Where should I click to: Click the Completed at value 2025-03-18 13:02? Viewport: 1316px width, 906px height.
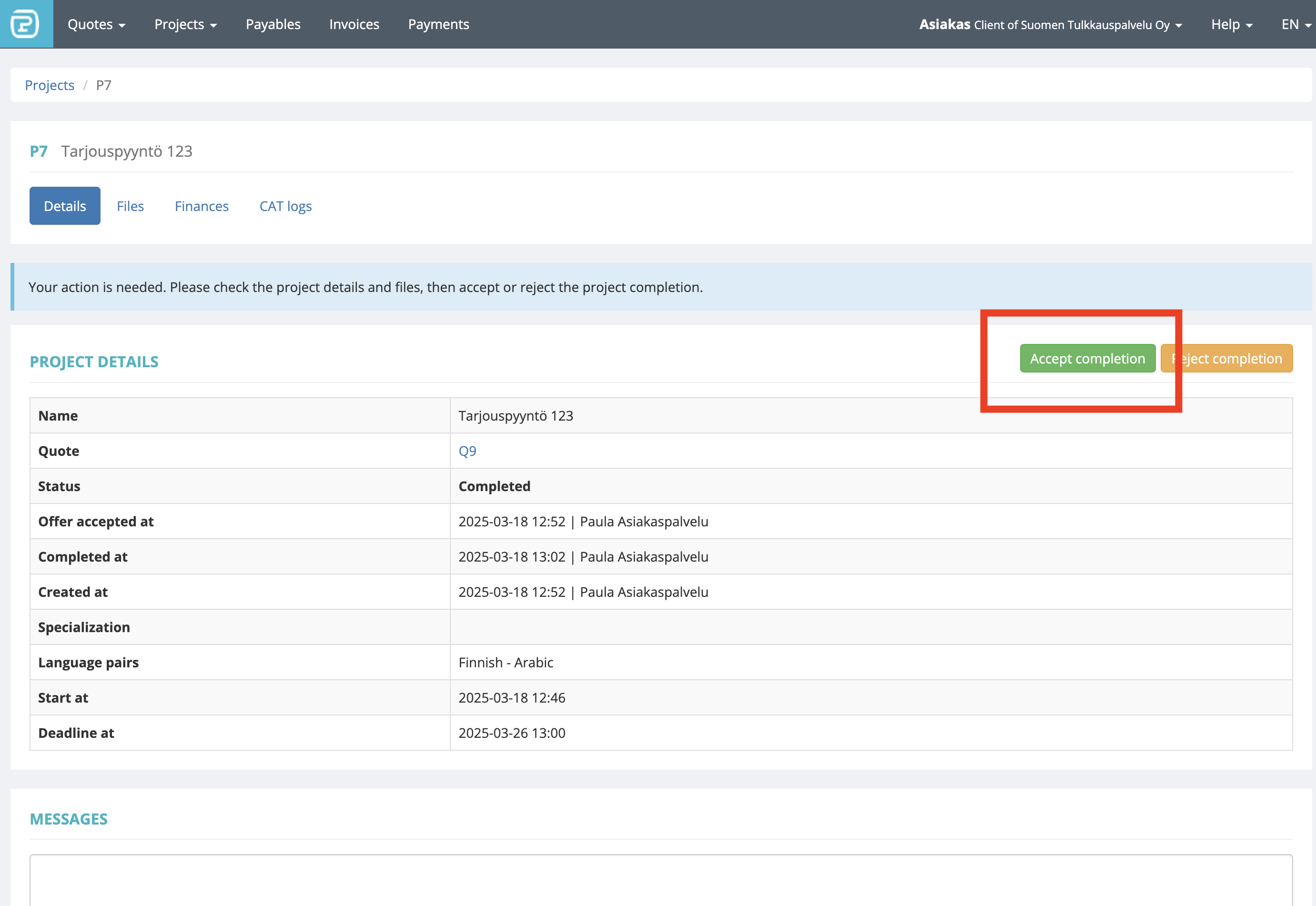pos(512,557)
